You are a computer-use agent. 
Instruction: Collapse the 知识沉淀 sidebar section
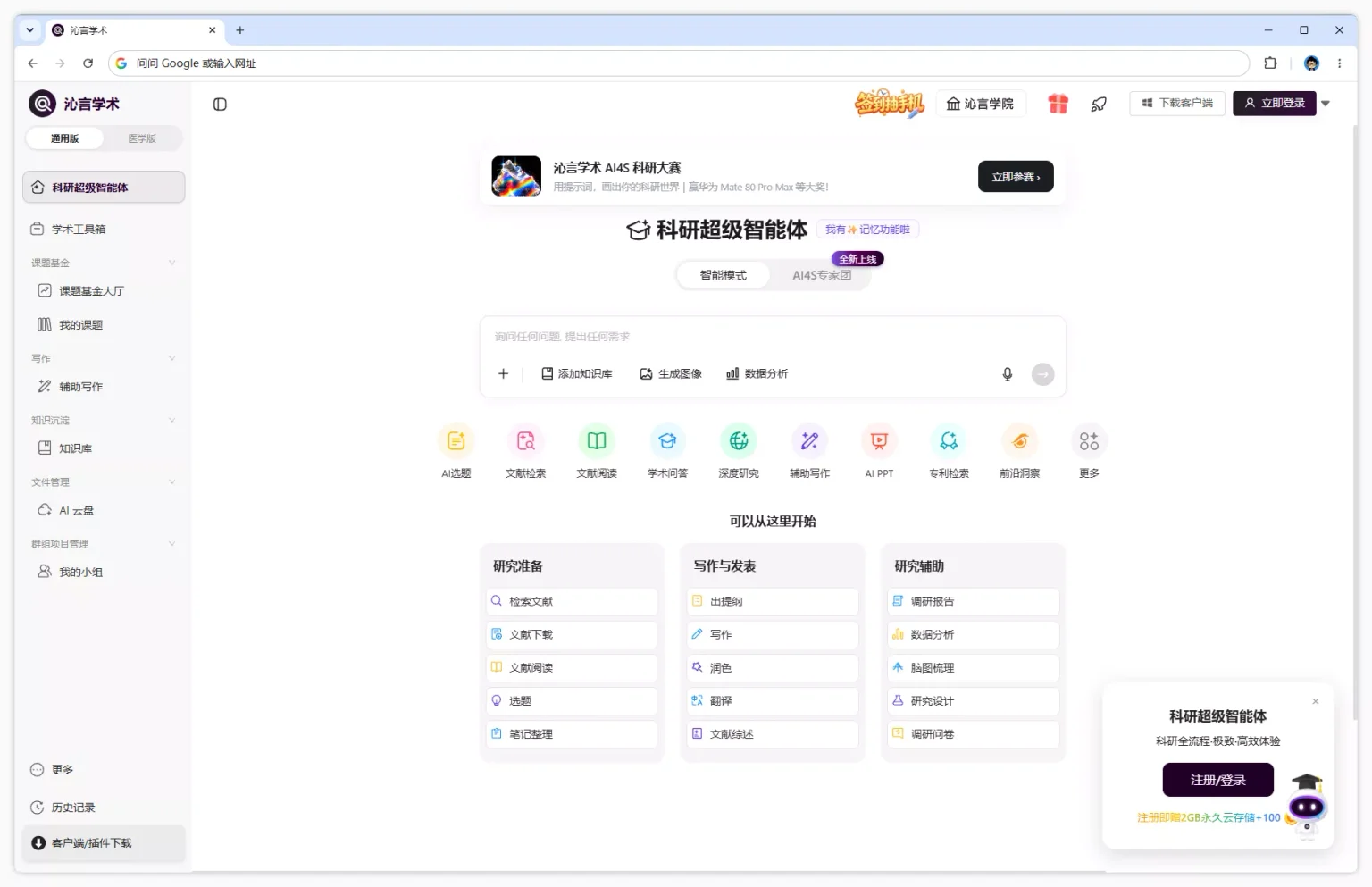[172, 420]
